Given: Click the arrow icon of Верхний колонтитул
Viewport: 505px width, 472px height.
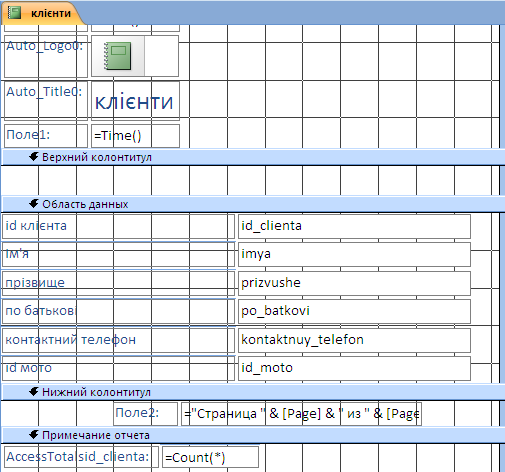Looking at the screenshot, I should (34, 157).
